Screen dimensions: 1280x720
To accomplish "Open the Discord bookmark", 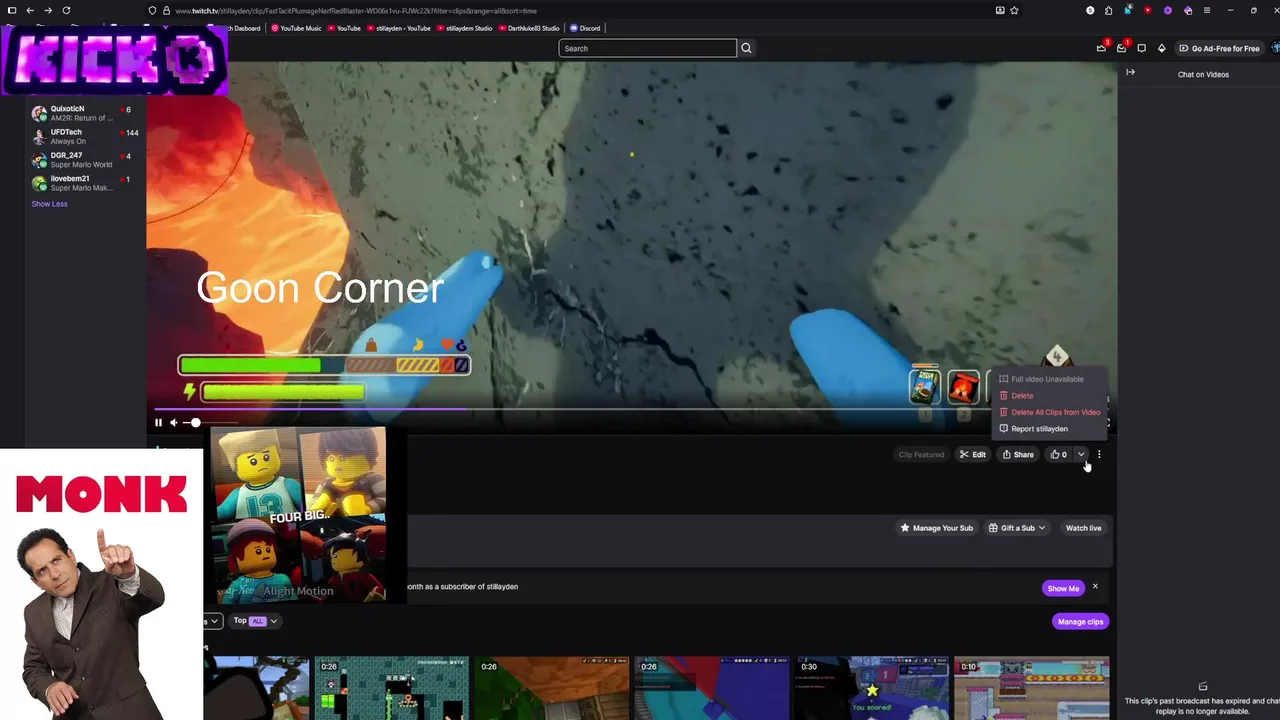I will [585, 28].
